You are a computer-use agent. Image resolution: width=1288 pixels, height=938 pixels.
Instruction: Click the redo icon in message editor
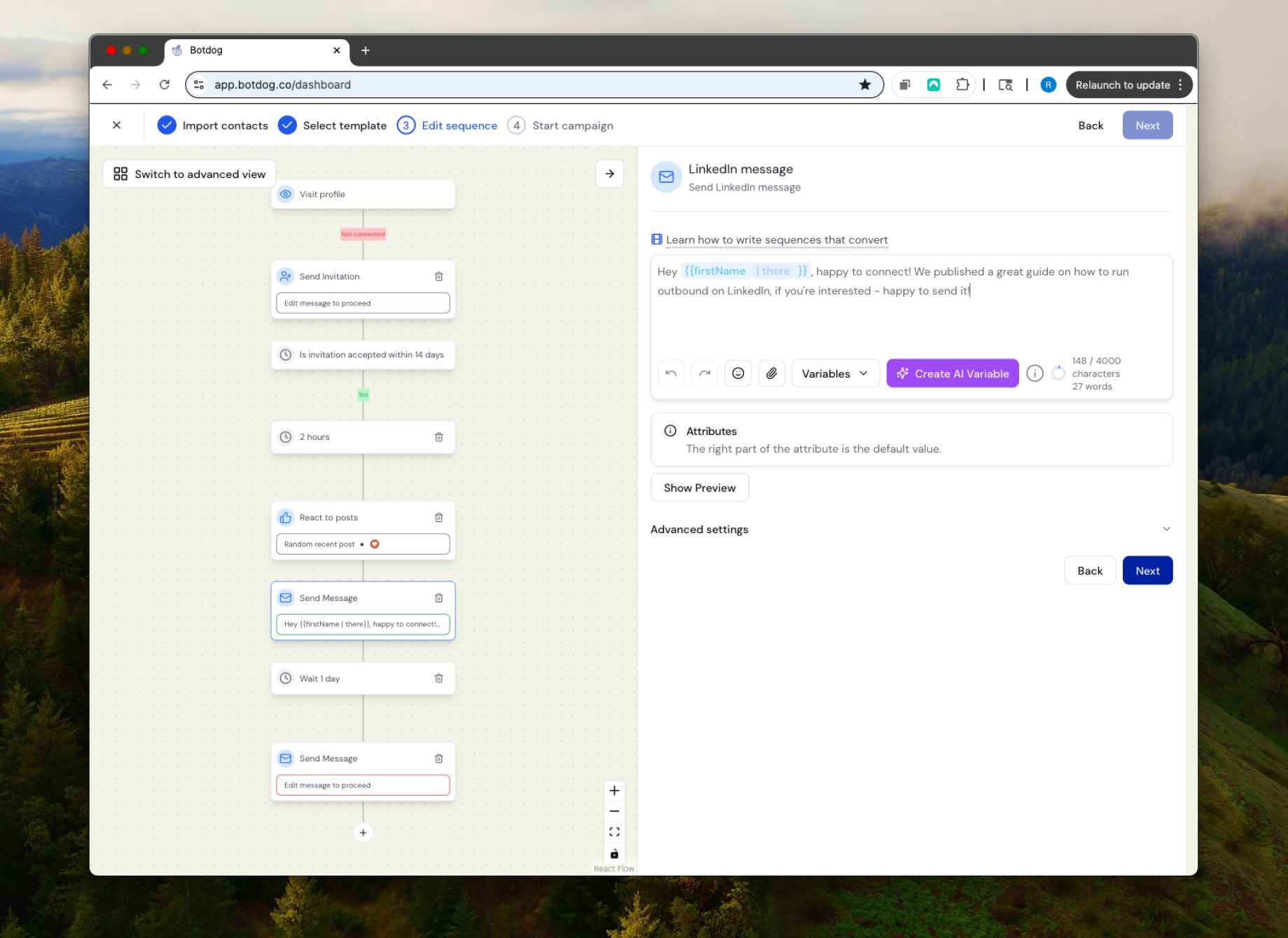coord(705,373)
